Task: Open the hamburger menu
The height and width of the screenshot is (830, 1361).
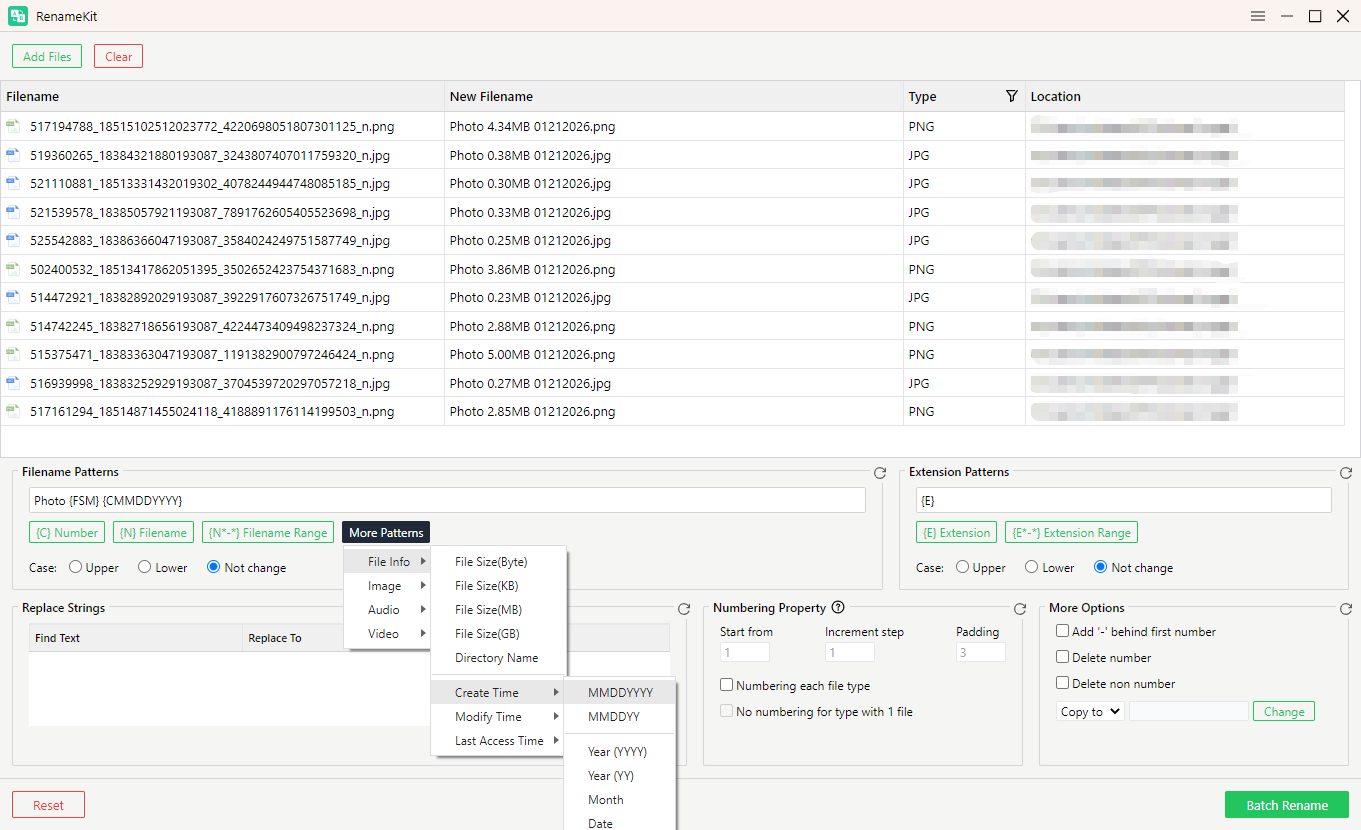Action: pos(1257,16)
